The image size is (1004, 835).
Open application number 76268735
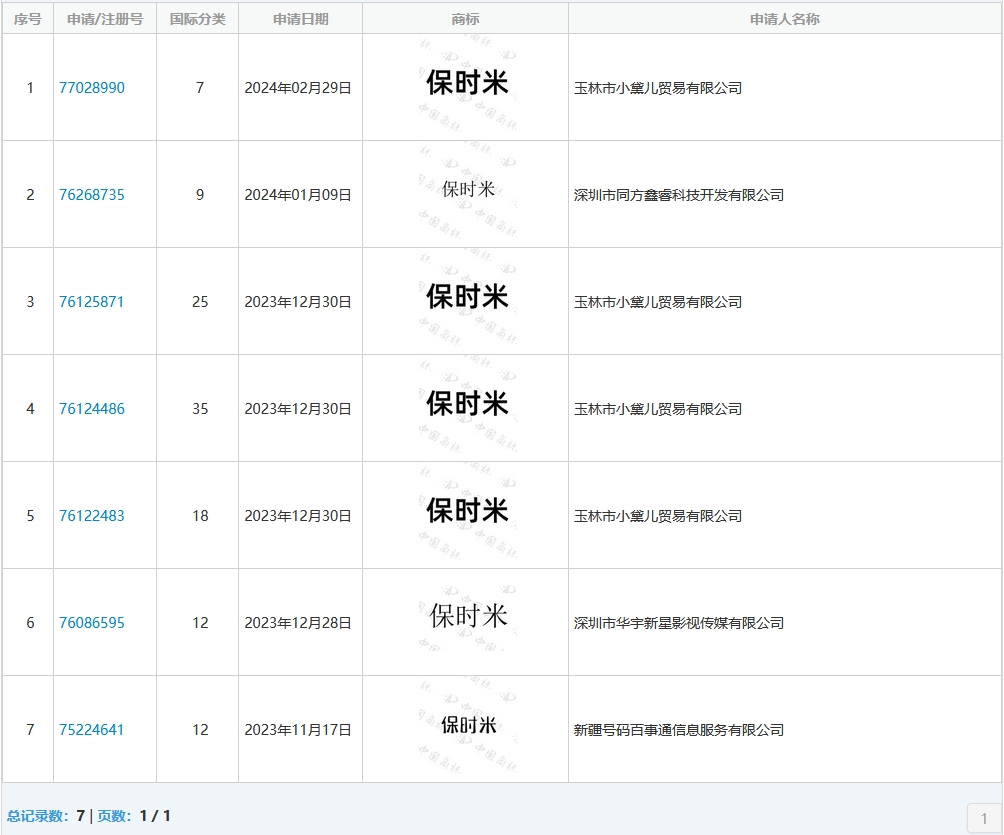click(92, 195)
